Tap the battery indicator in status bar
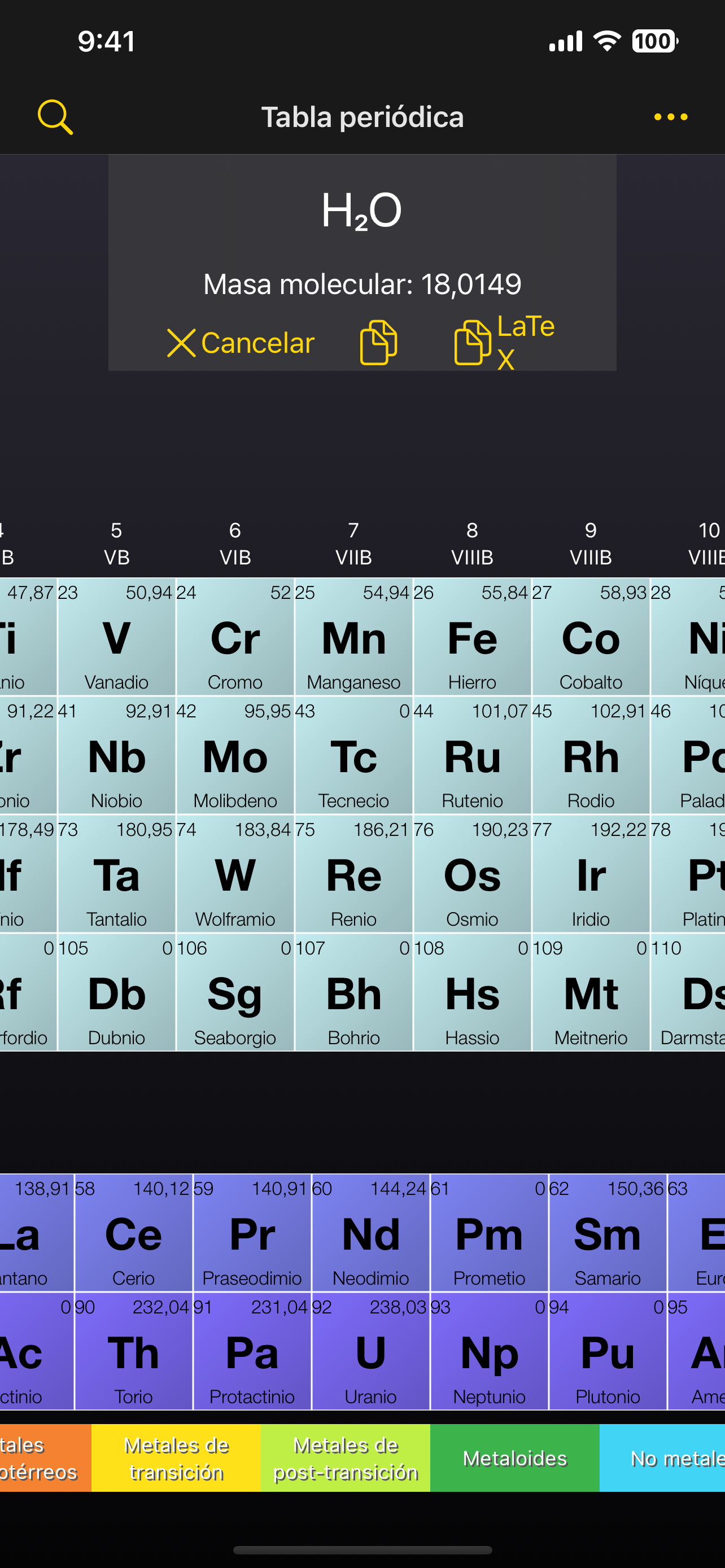The image size is (725, 1568). coord(655,41)
